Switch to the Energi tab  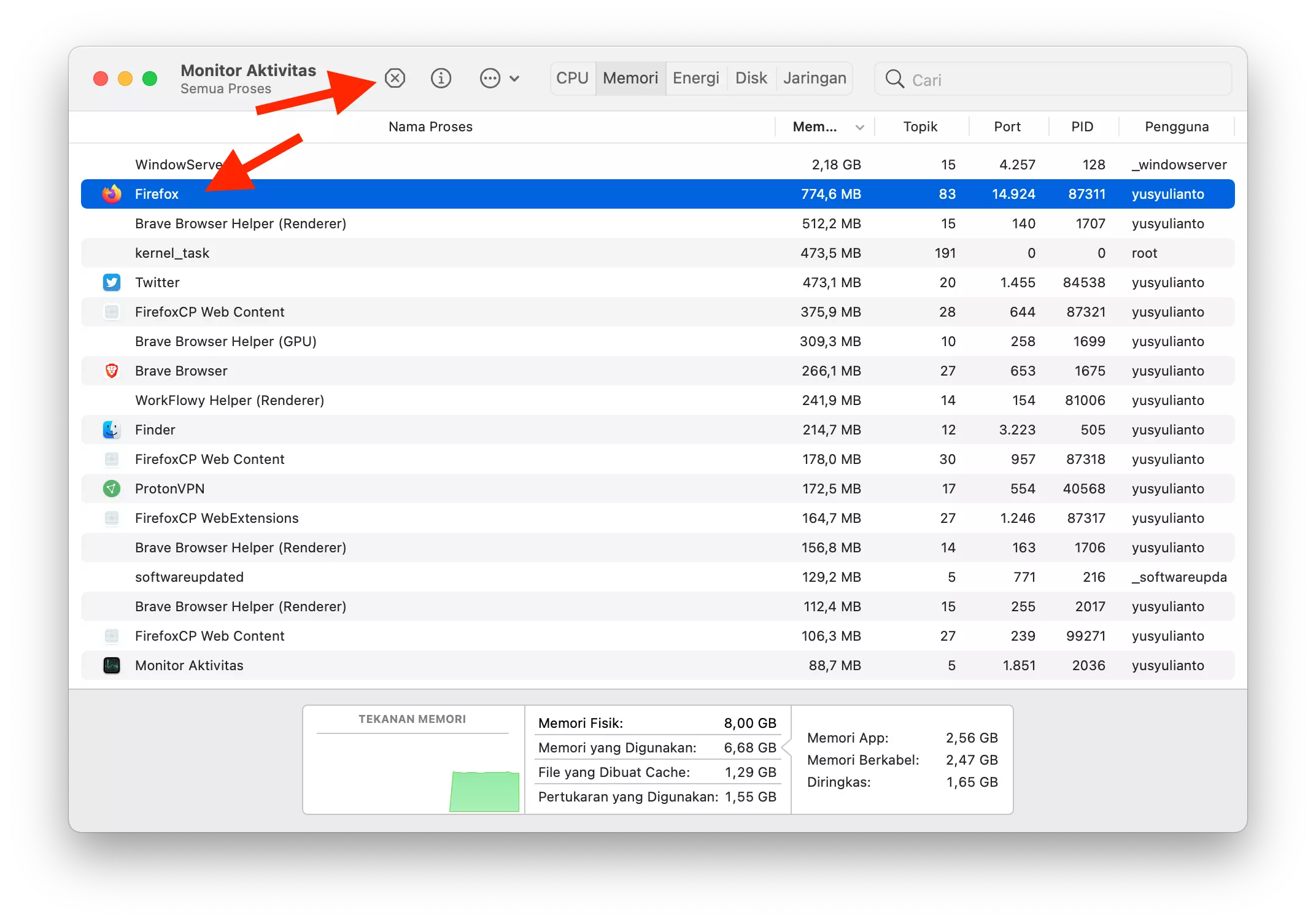coord(696,78)
